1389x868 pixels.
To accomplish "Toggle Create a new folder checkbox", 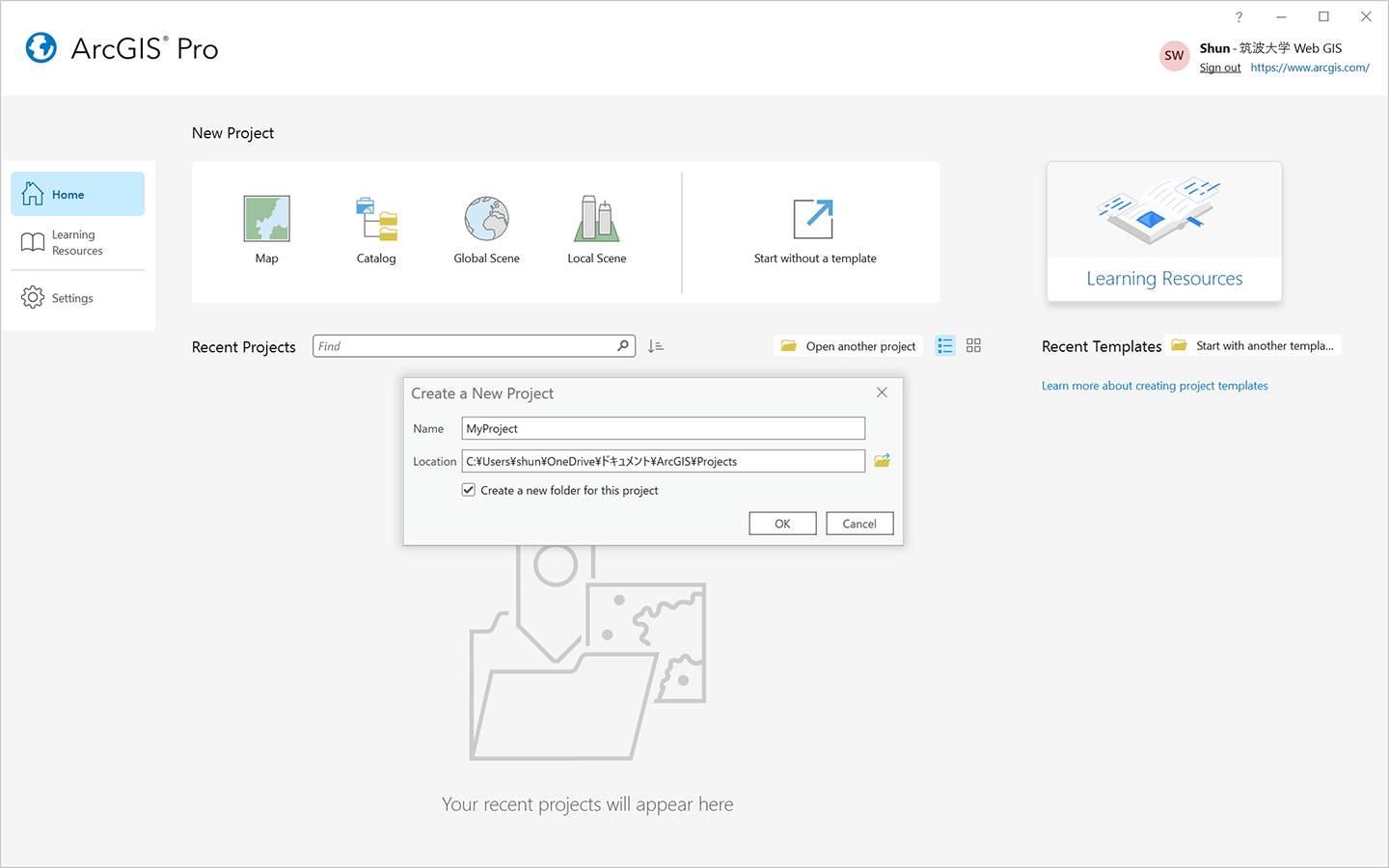I will click(x=469, y=490).
